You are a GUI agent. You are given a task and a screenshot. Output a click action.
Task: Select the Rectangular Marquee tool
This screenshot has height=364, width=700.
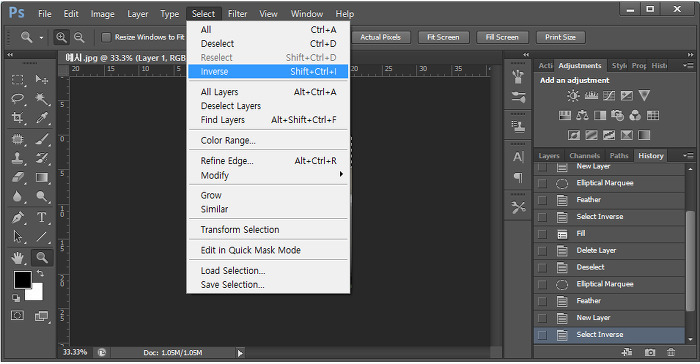(17, 79)
